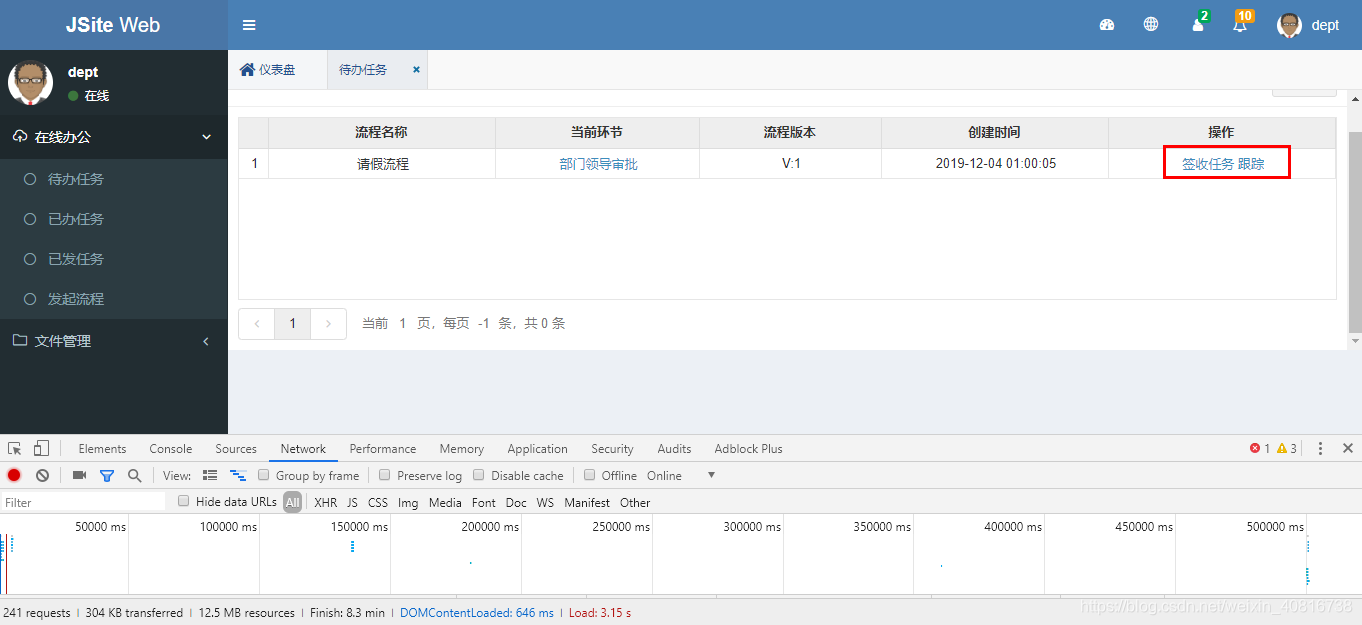The width and height of the screenshot is (1362, 625).
Task: Filter network requests by Manifest
Action: (x=587, y=503)
